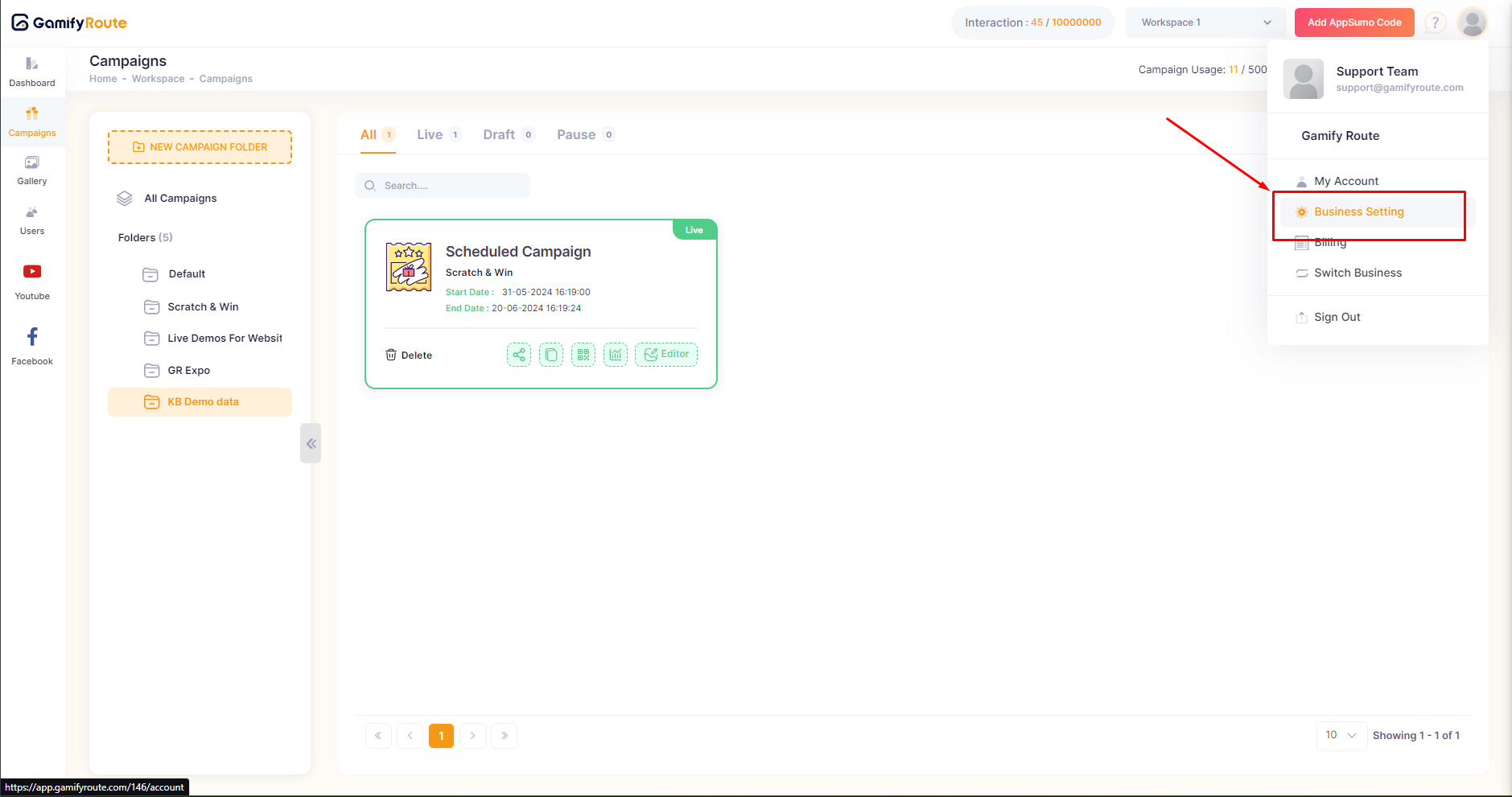Choose Sign Out in the profile menu

click(1337, 317)
